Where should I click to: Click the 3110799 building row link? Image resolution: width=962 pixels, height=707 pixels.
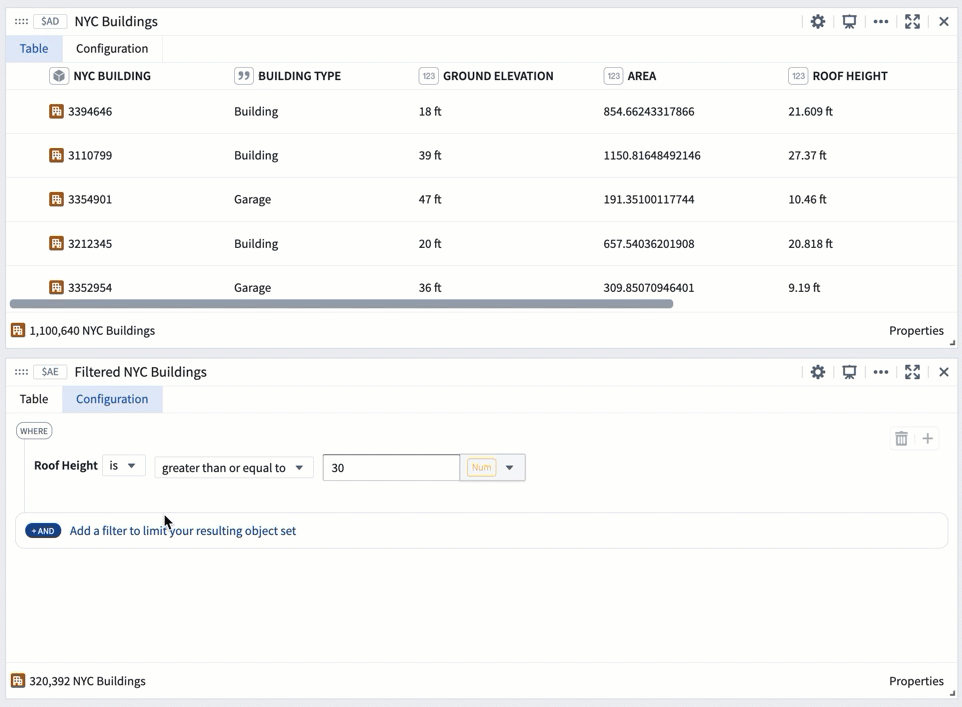(90, 155)
